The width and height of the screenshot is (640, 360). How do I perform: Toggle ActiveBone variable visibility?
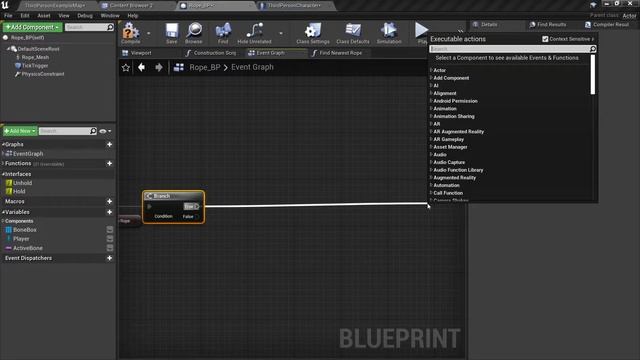tap(110, 248)
